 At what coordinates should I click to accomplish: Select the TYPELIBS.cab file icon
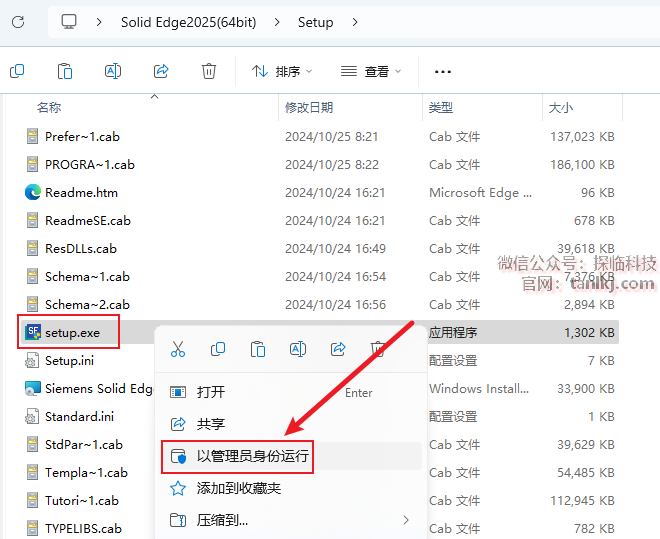tap(32, 528)
